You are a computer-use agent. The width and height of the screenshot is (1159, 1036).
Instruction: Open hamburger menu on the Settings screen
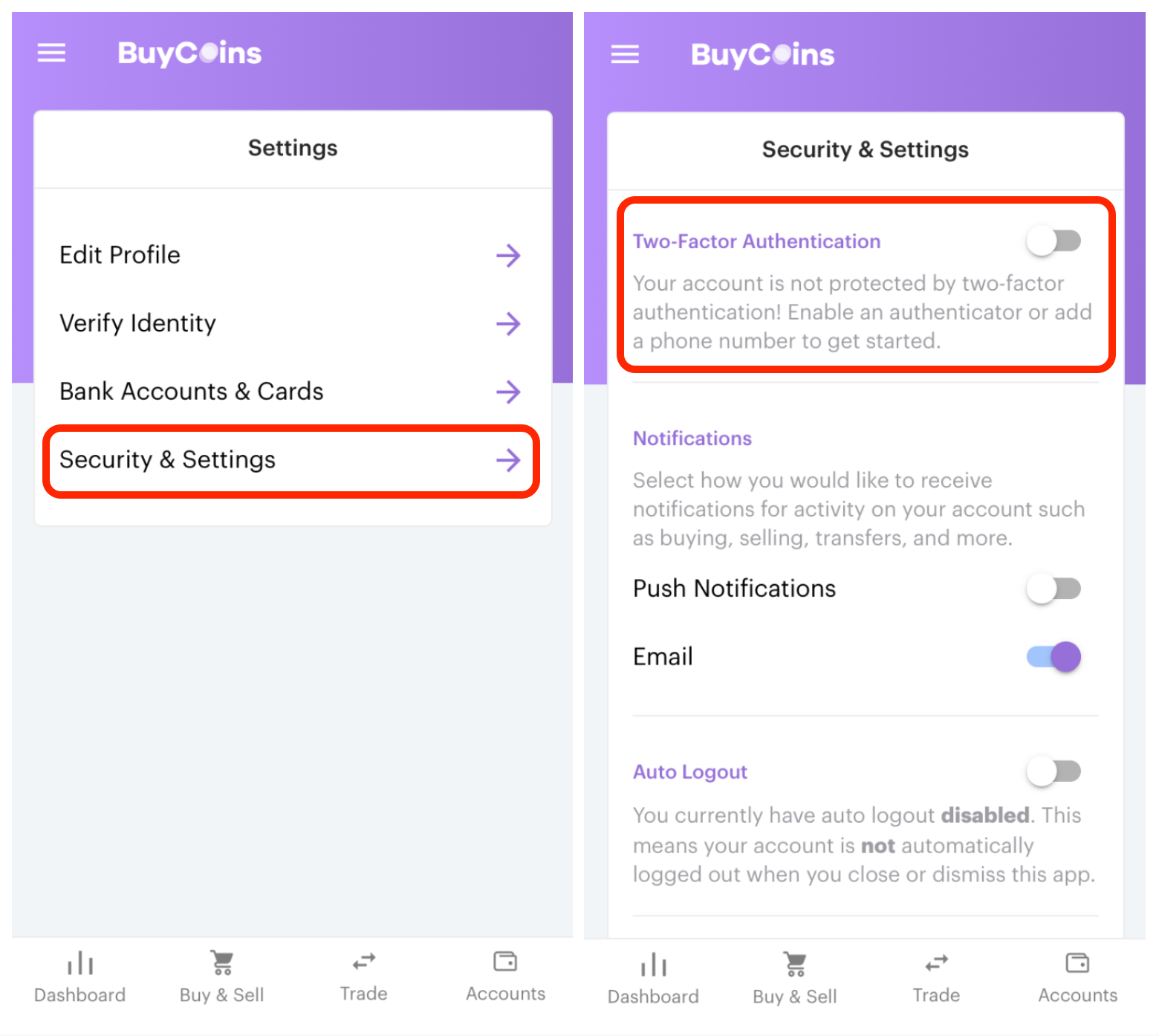click(x=52, y=53)
